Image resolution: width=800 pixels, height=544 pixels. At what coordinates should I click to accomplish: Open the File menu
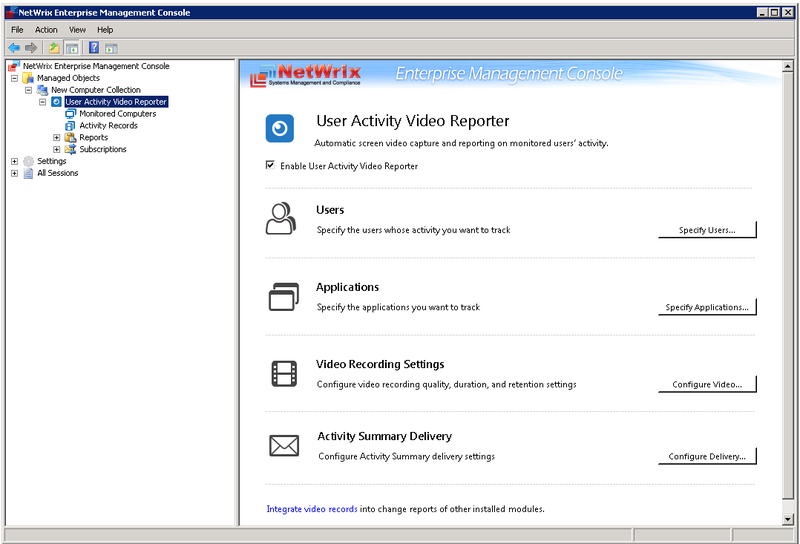[x=17, y=30]
